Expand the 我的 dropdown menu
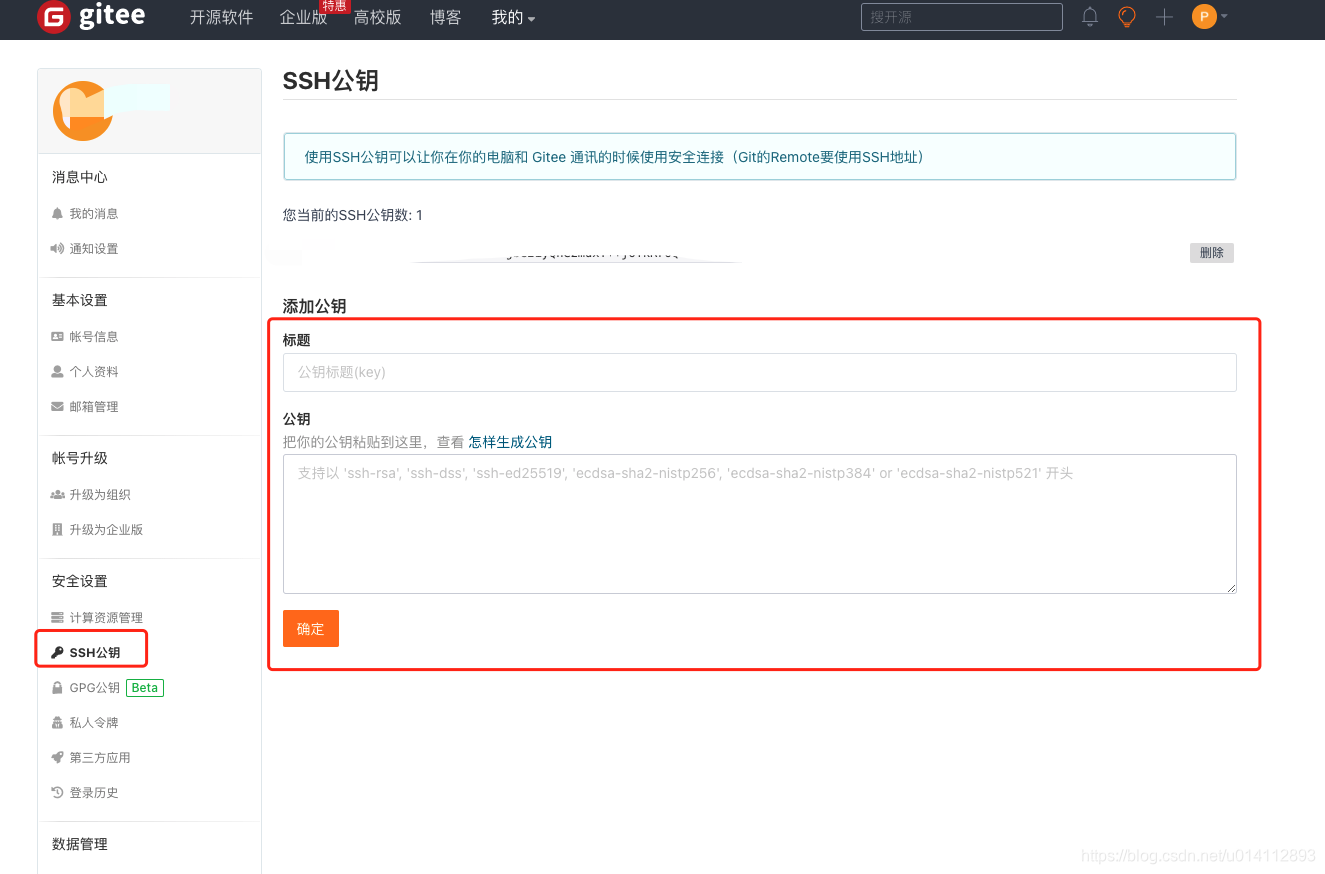1325x874 pixels. (x=513, y=18)
